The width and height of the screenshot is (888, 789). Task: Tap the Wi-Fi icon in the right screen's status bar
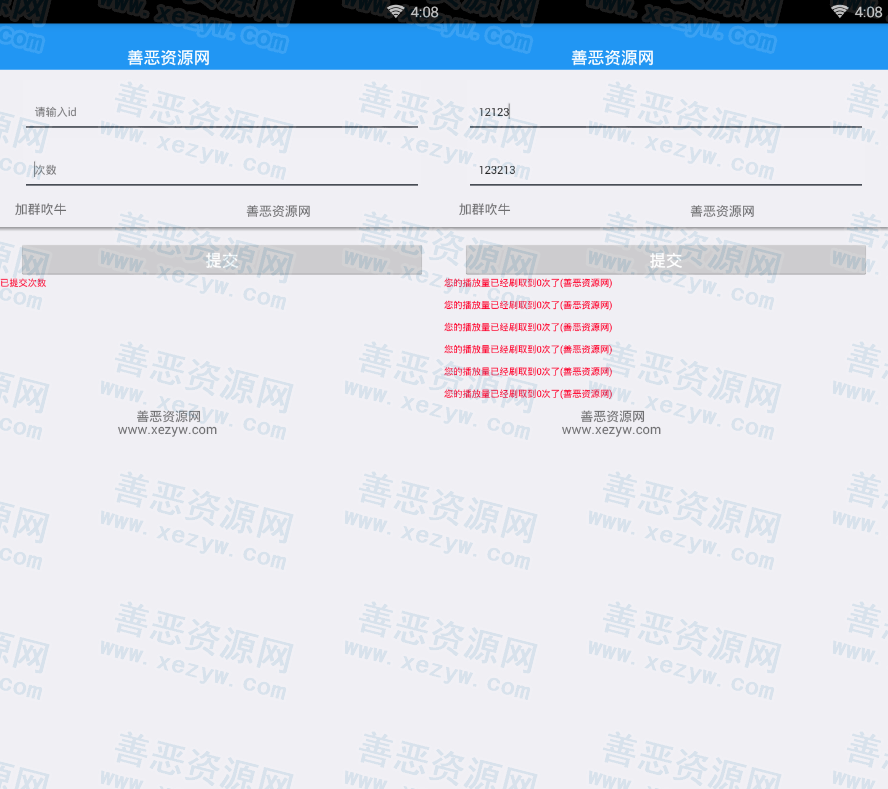[x=840, y=12]
